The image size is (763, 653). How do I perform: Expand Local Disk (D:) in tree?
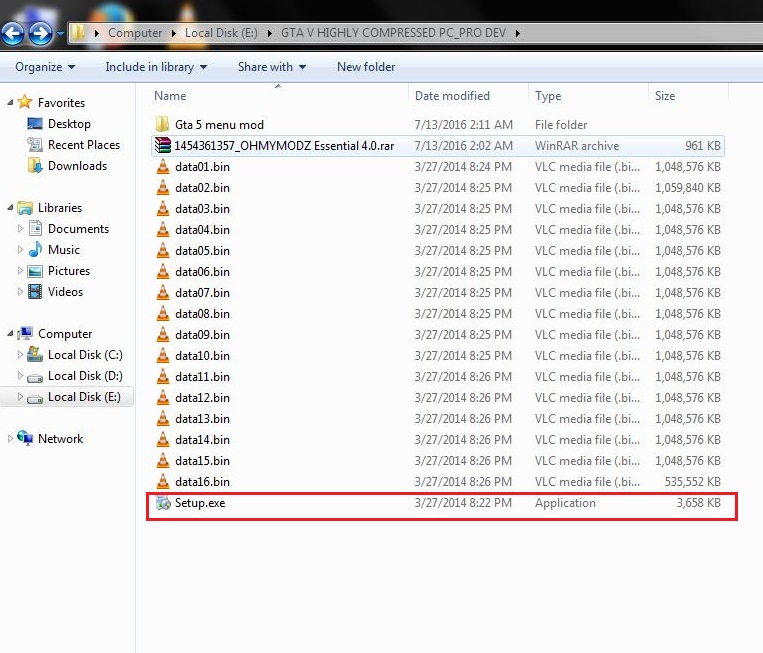[20, 376]
